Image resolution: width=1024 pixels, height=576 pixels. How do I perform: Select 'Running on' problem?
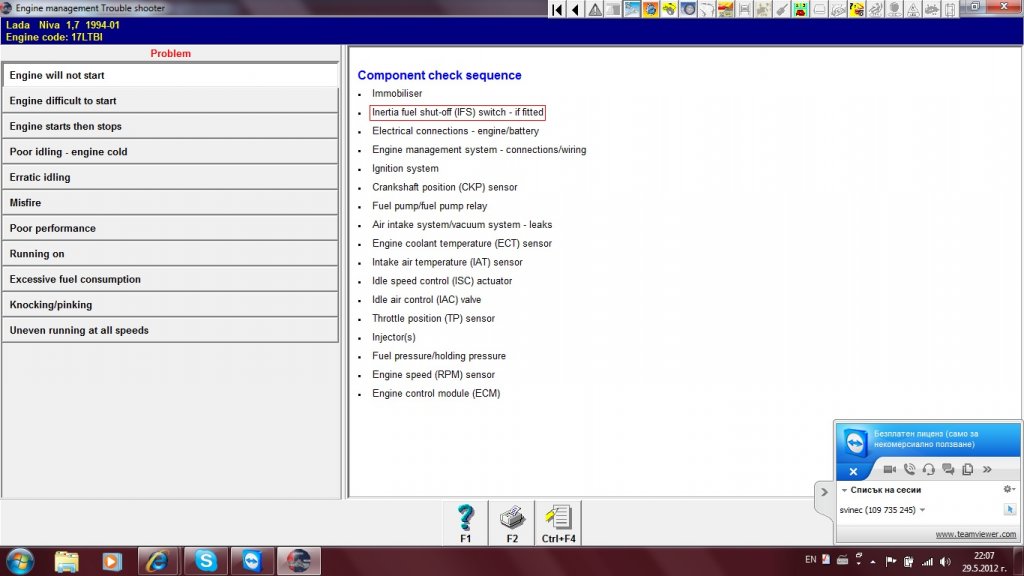pyautogui.click(x=170, y=253)
